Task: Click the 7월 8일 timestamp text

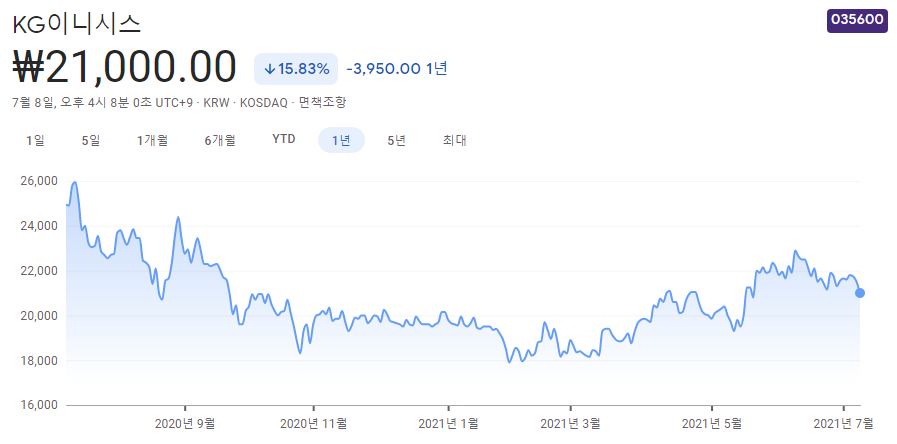Action: (x=94, y=103)
